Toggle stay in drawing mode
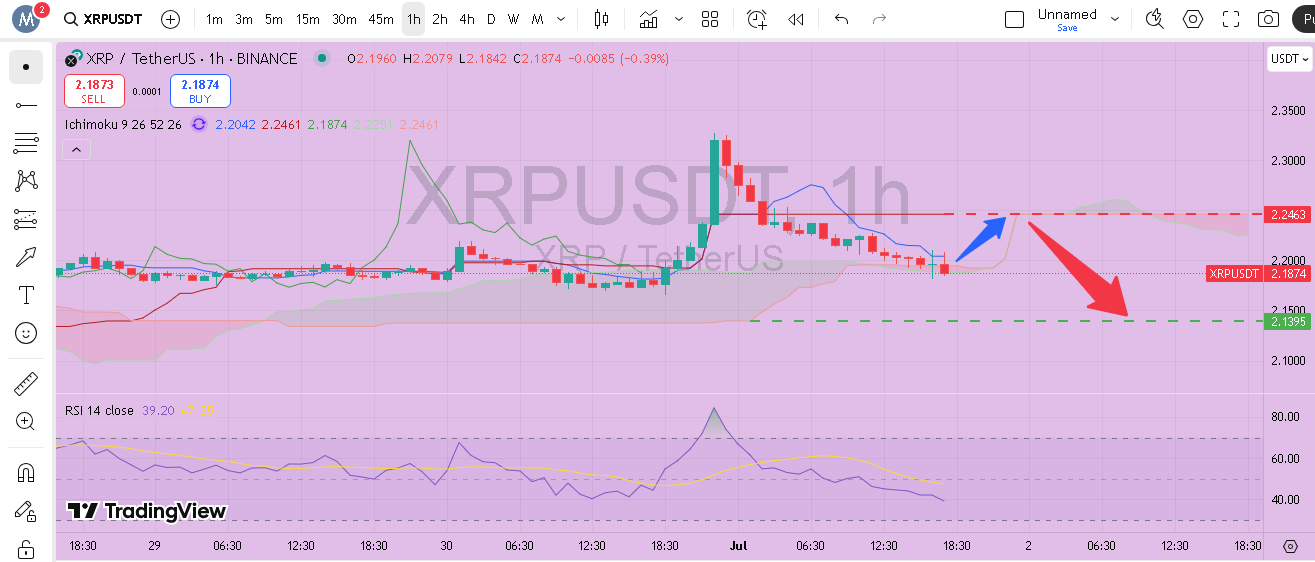The image size is (1315, 562). click(26, 511)
